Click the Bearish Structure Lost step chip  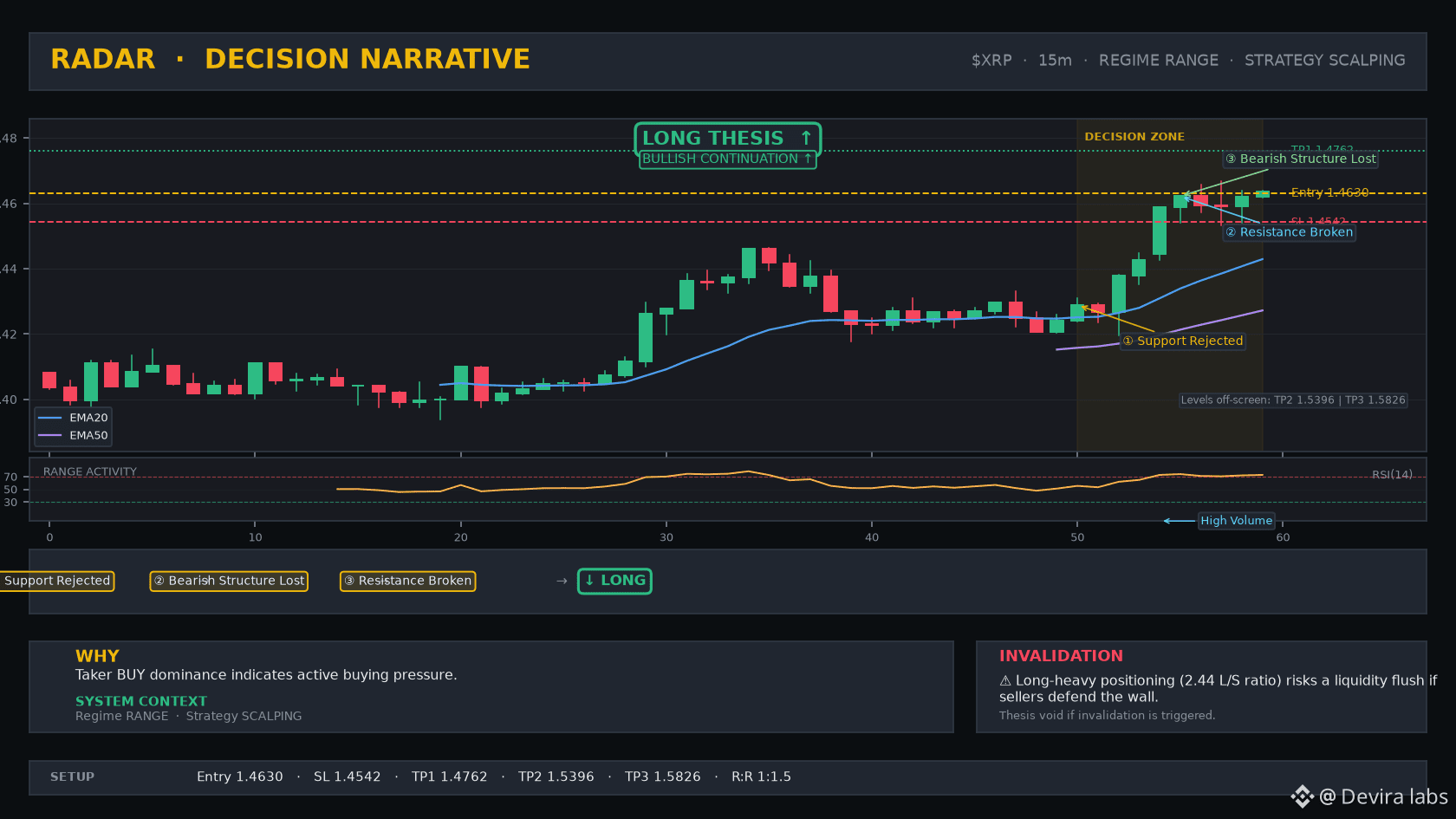click(230, 581)
